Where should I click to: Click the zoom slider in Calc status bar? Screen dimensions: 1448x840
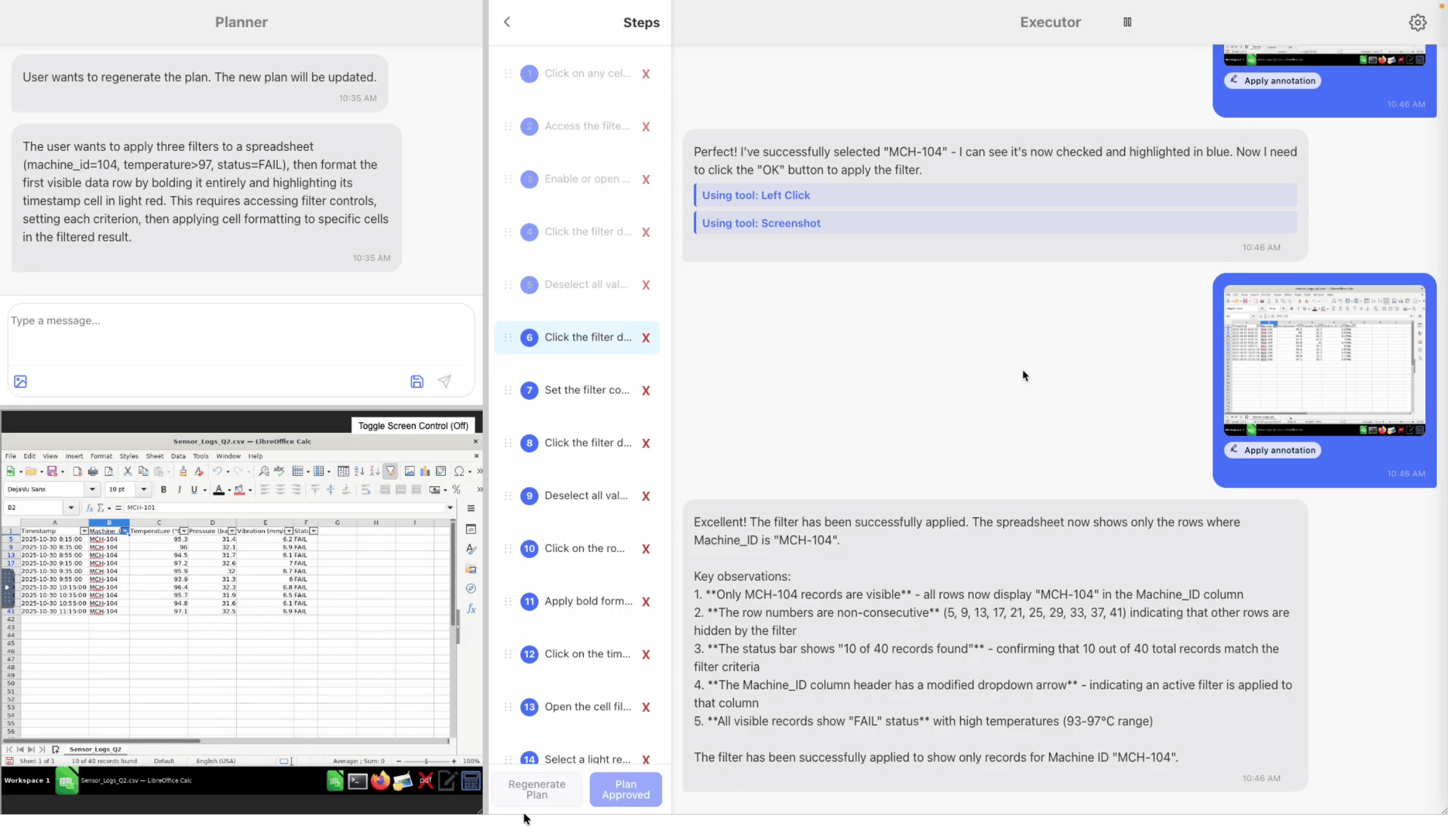point(426,762)
